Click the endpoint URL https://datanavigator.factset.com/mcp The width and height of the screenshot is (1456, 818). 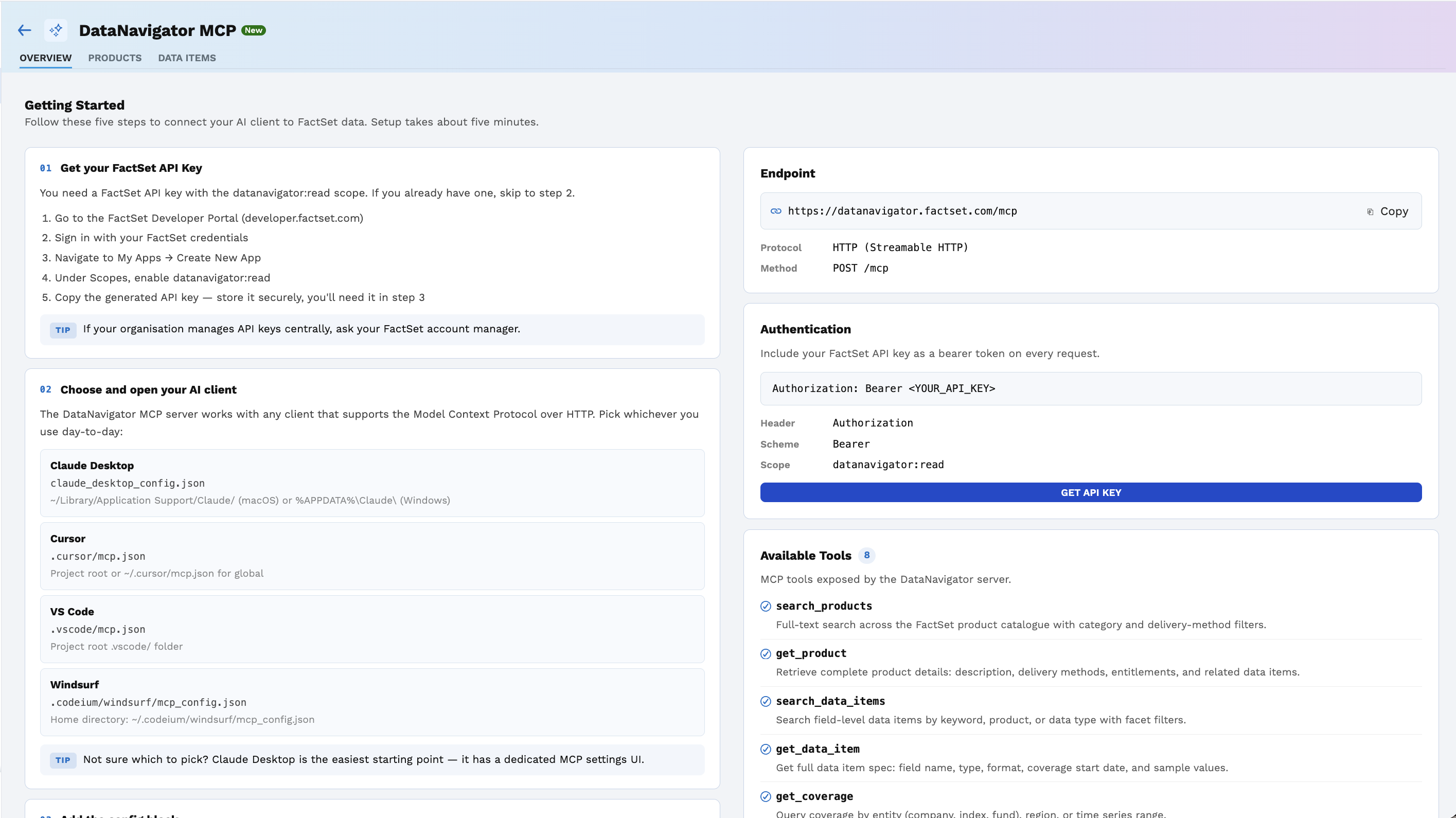click(902, 211)
